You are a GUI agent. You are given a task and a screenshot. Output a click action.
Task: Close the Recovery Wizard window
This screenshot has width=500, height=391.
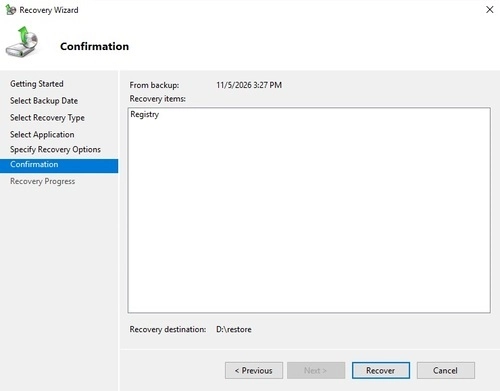tap(490, 10)
